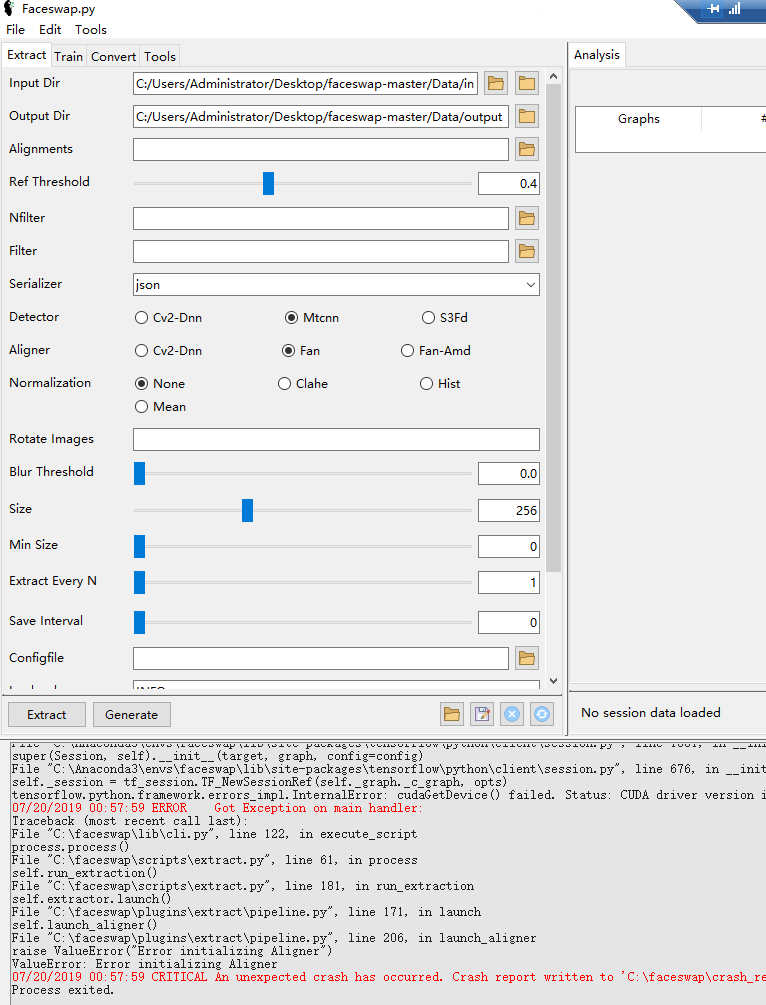Click the Input Dir path field
Viewport: 766px width, 1005px height.
pyautogui.click(x=305, y=84)
